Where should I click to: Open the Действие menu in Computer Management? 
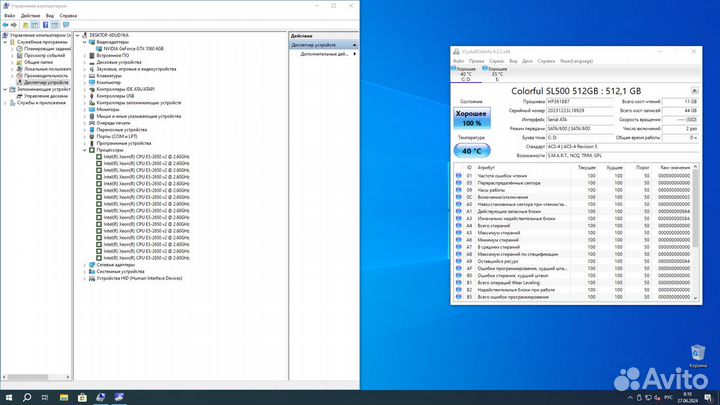pyautogui.click(x=30, y=17)
